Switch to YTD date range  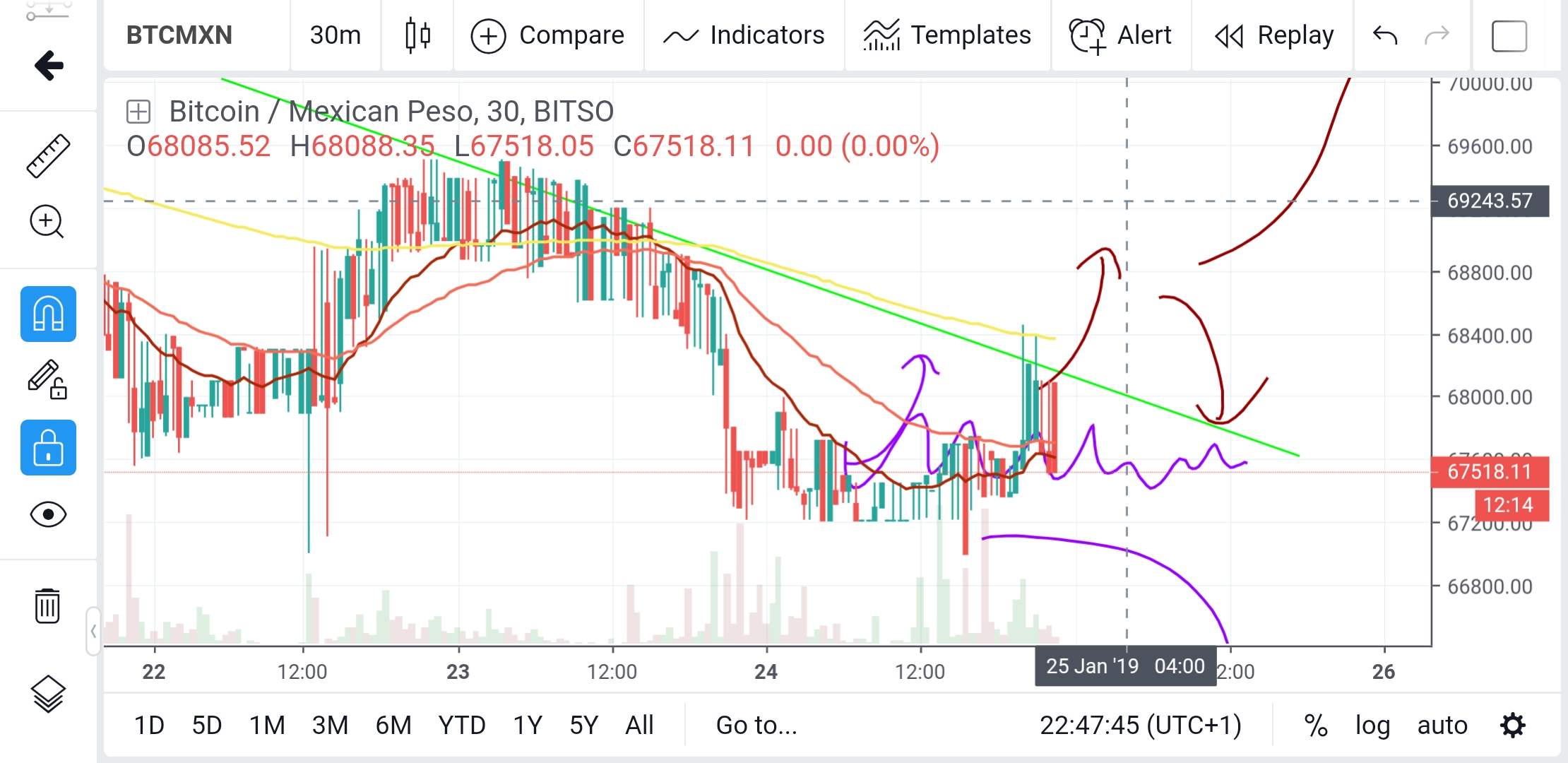point(461,726)
